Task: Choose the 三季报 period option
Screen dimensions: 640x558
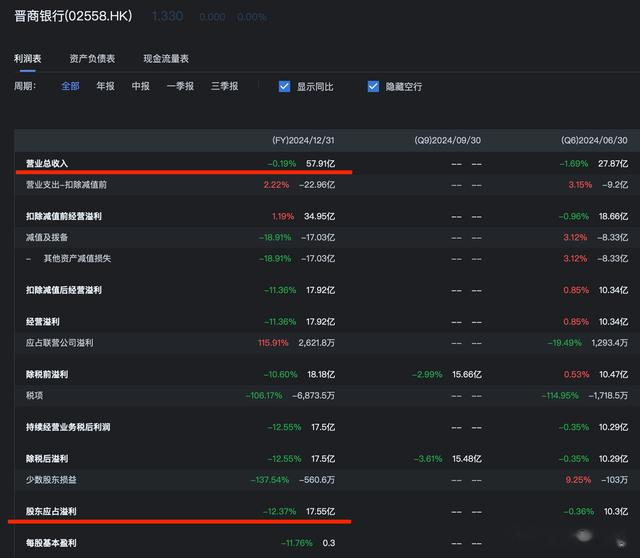Action: click(x=224, y=86)
